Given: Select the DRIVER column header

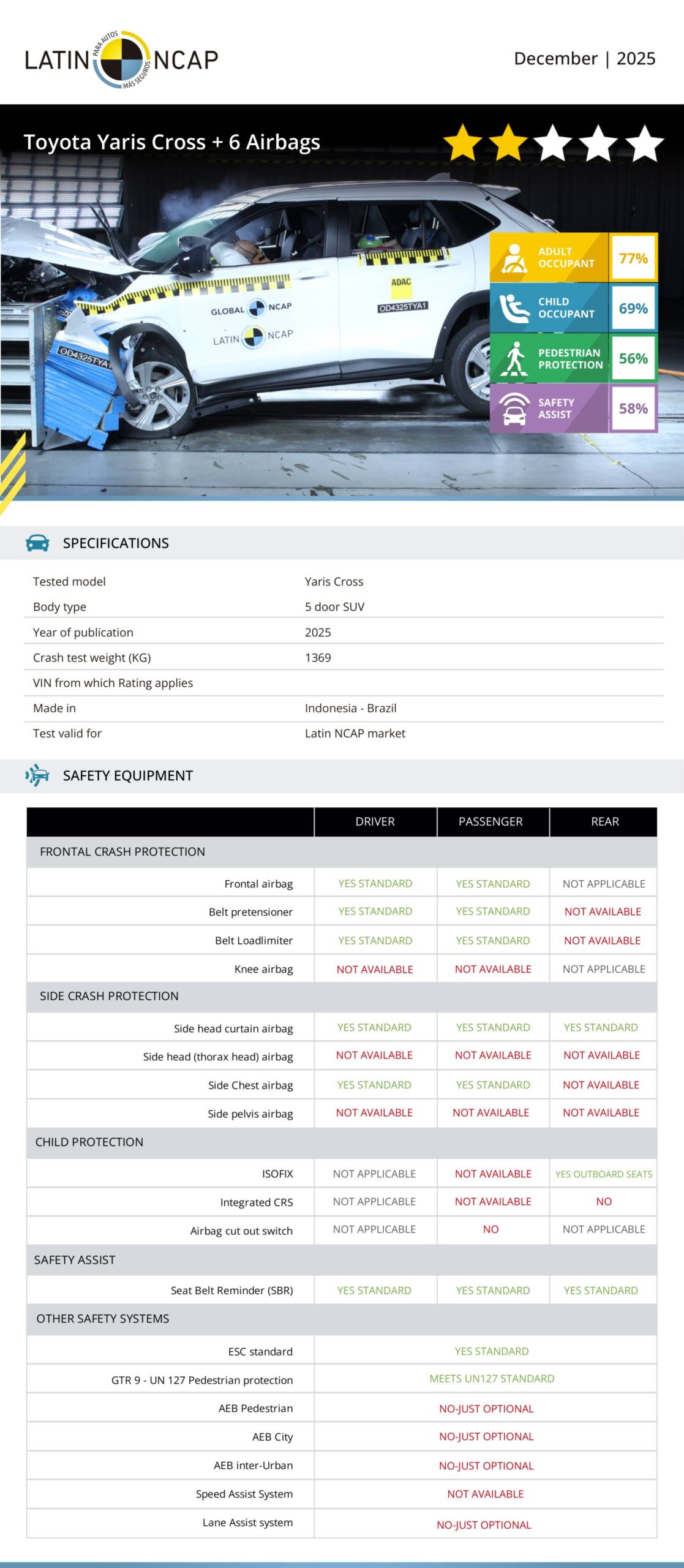Looking at the screenshot, I should pos(375,821).
